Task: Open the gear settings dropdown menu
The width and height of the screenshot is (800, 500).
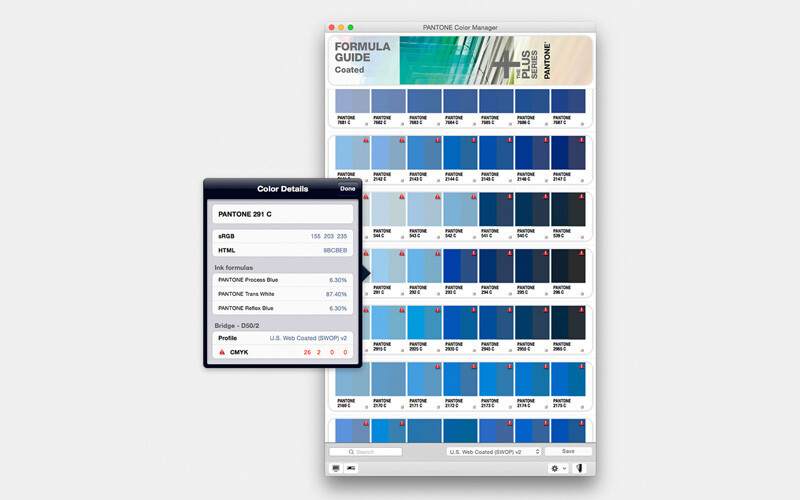Action: (x=558, y=468)
